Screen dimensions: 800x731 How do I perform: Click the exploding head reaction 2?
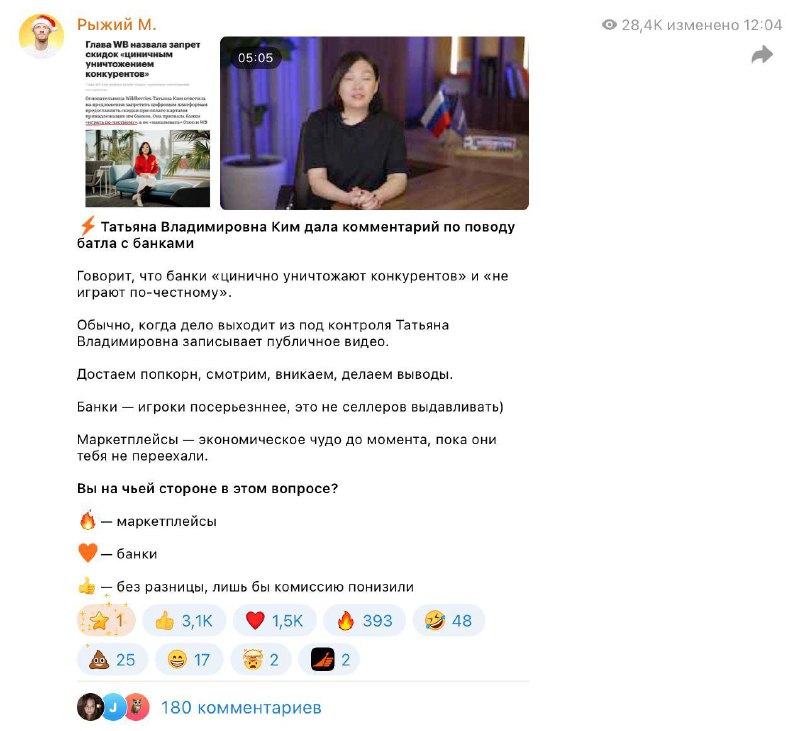pos(261,660)
